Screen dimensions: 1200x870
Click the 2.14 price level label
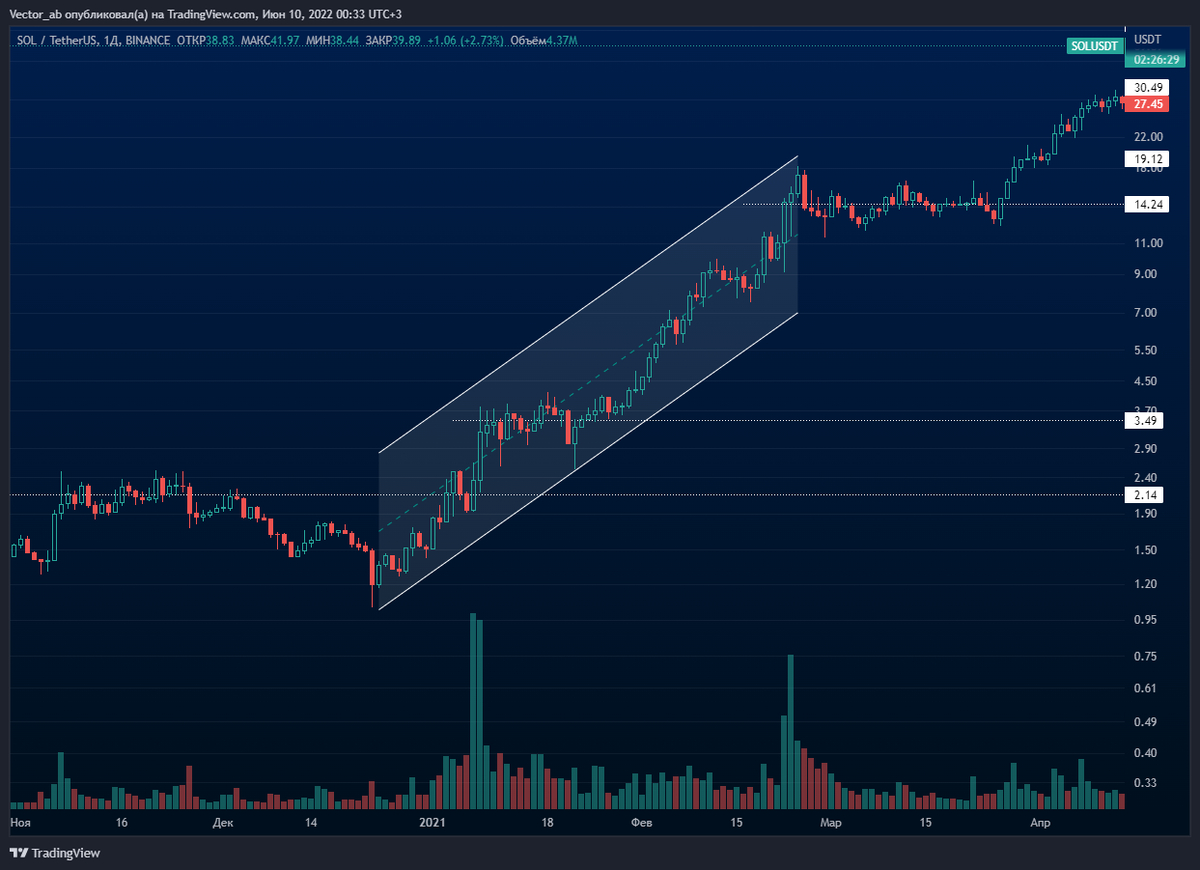tap(1145, 495)
